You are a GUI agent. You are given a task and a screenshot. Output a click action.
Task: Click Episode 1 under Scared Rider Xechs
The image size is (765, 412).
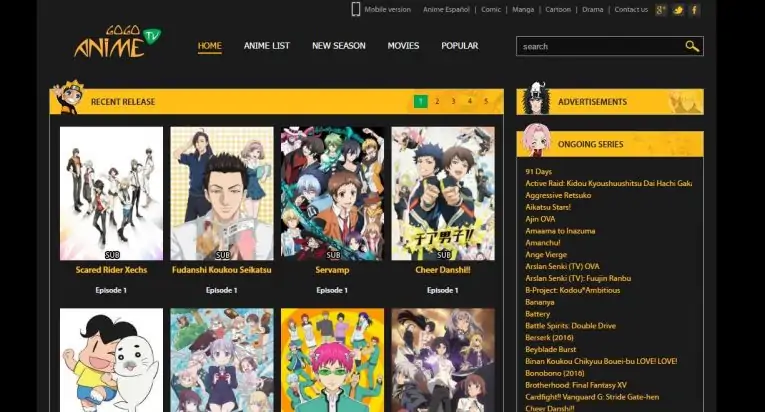[111, 290]
